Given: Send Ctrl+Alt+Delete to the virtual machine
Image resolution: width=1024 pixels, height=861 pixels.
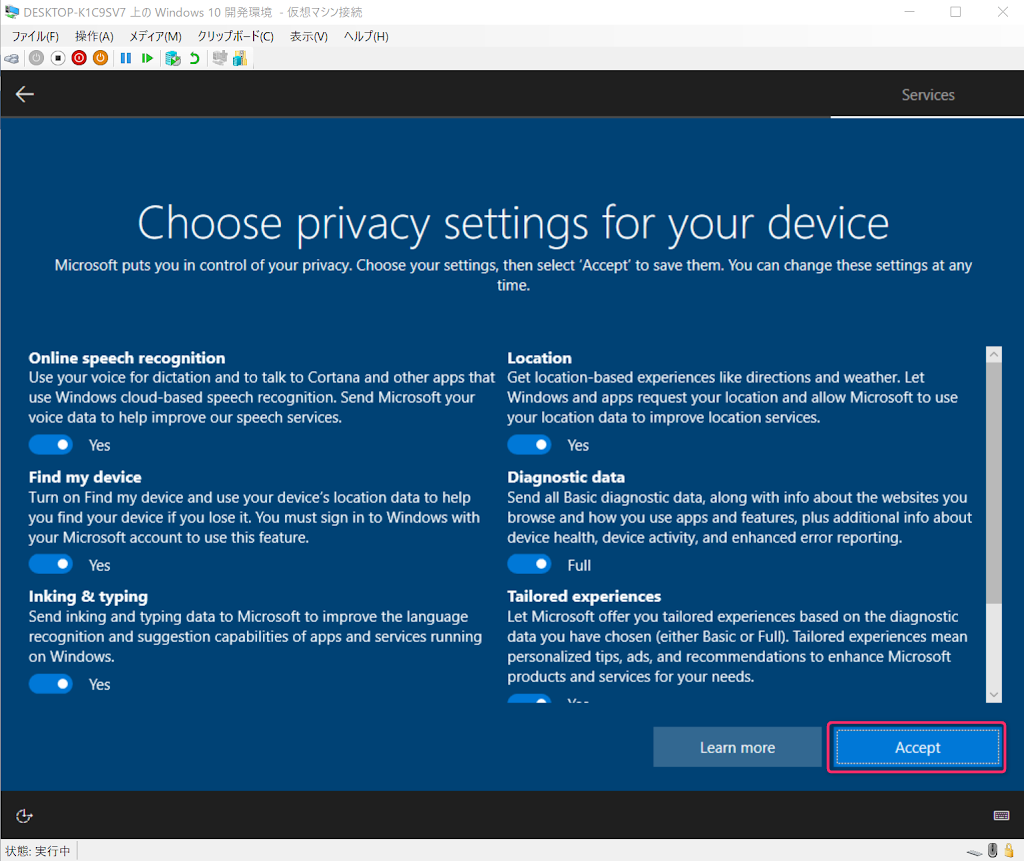Looking at the screenshot, I should [x=12, y=59].
